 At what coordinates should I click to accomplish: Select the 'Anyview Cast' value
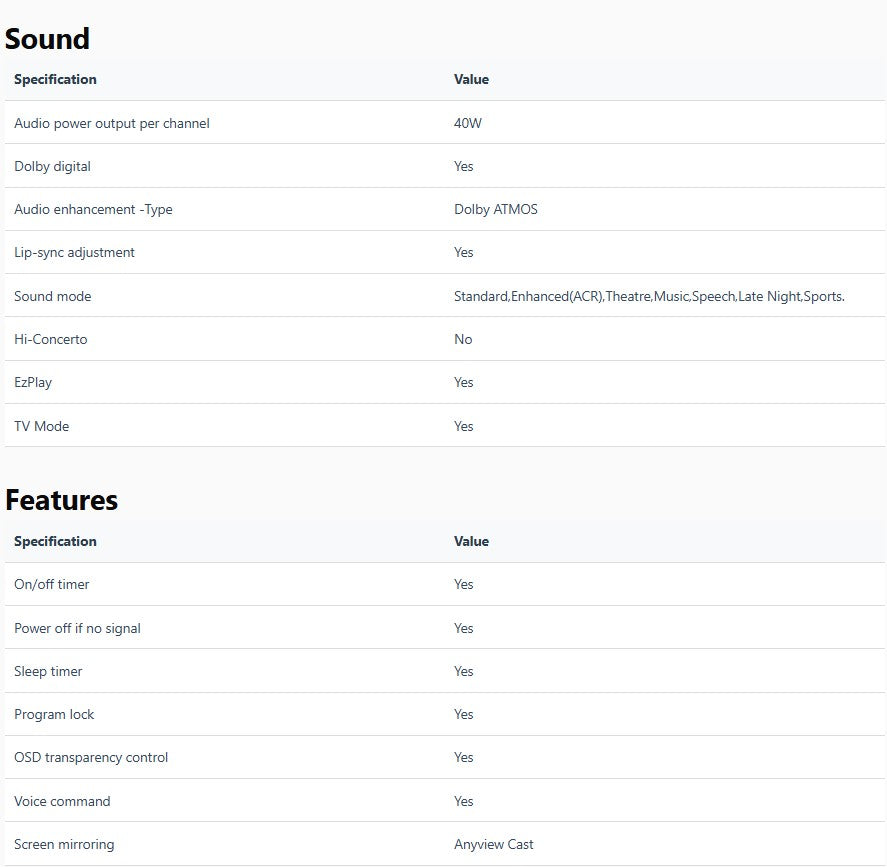click(494, 844)
